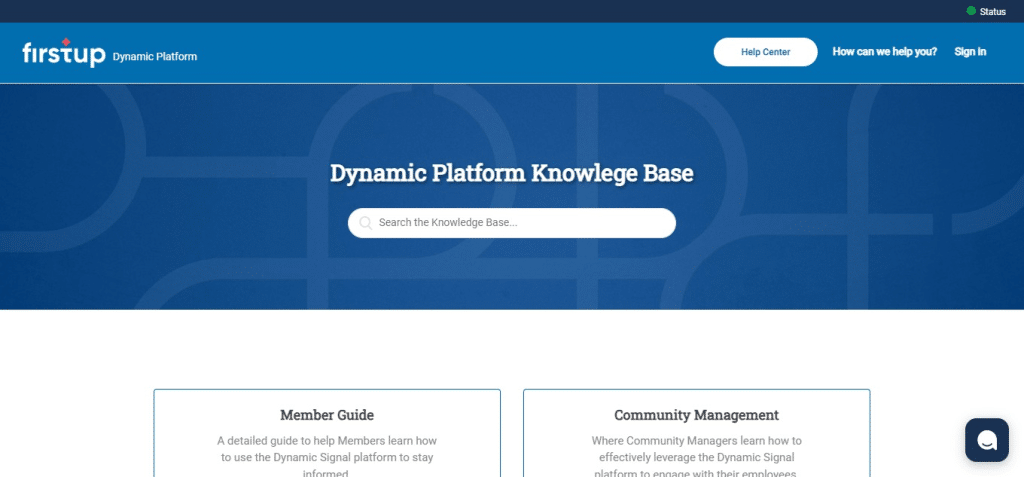Image resolution: width=1024 pixels, height=477 pixels.
Task: Click the firstup logo
Action: coord(63,54)
